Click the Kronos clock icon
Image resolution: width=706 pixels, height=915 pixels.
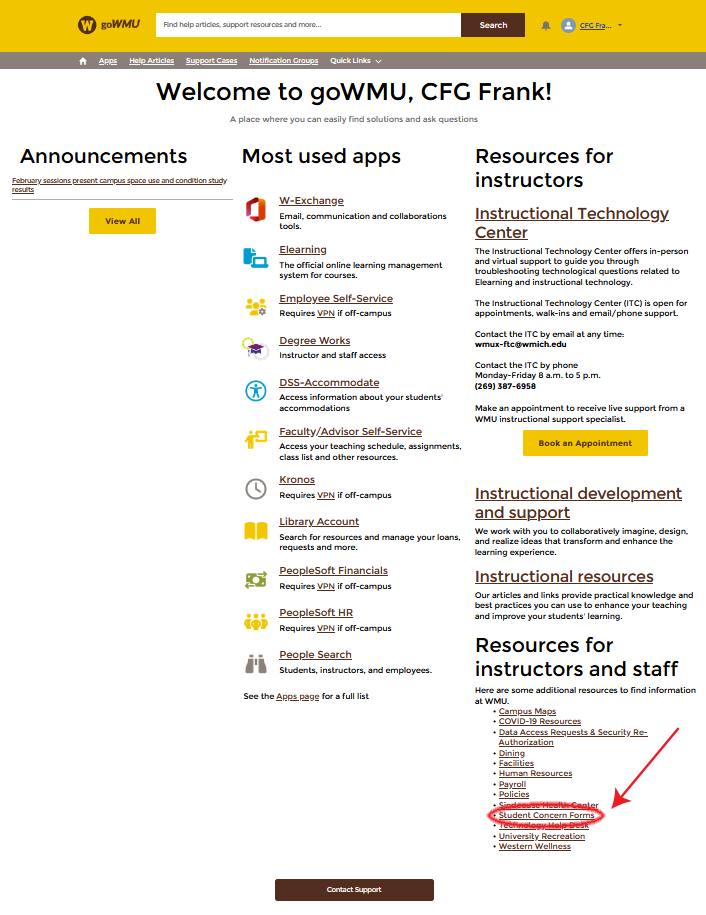[255, 487]
